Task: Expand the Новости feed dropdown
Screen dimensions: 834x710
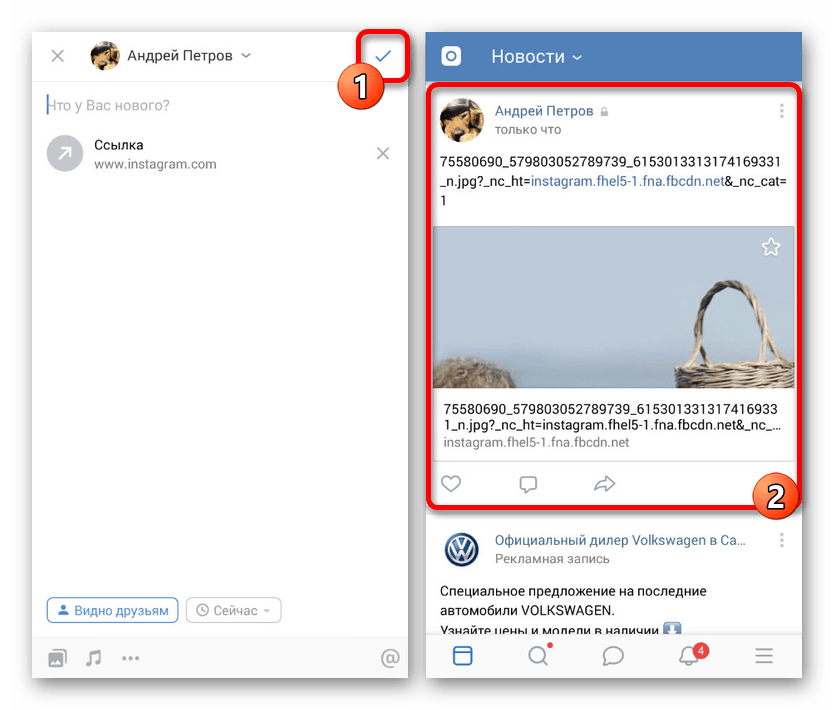Action: click(536, 56)
